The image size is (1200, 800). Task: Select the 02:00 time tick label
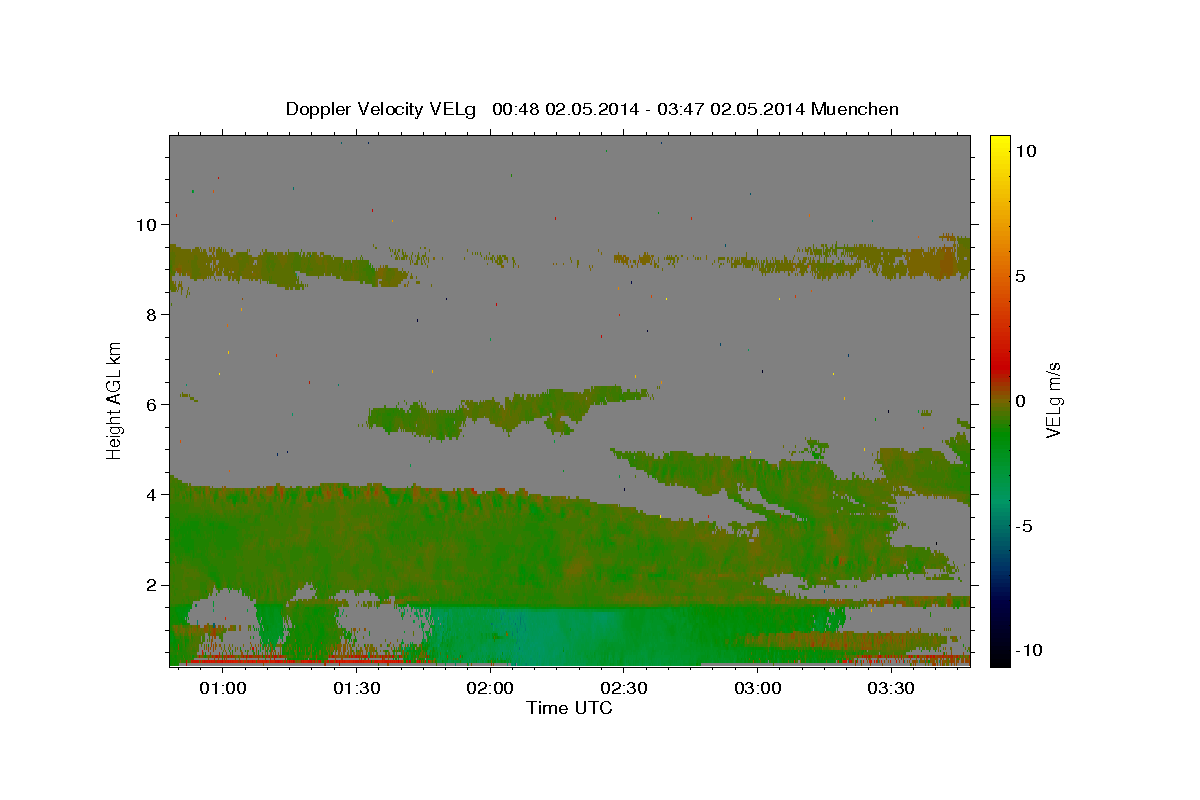490,689
